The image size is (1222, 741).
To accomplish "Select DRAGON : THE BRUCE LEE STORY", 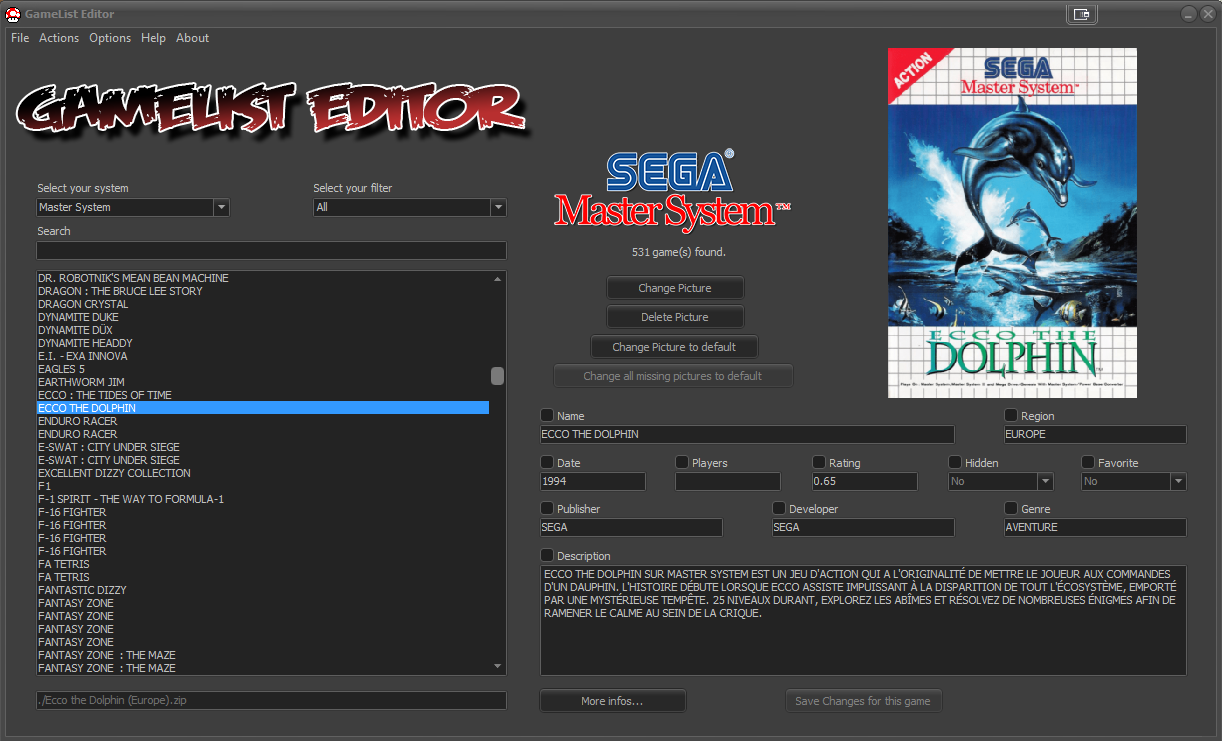I will (x=263, y=291).
